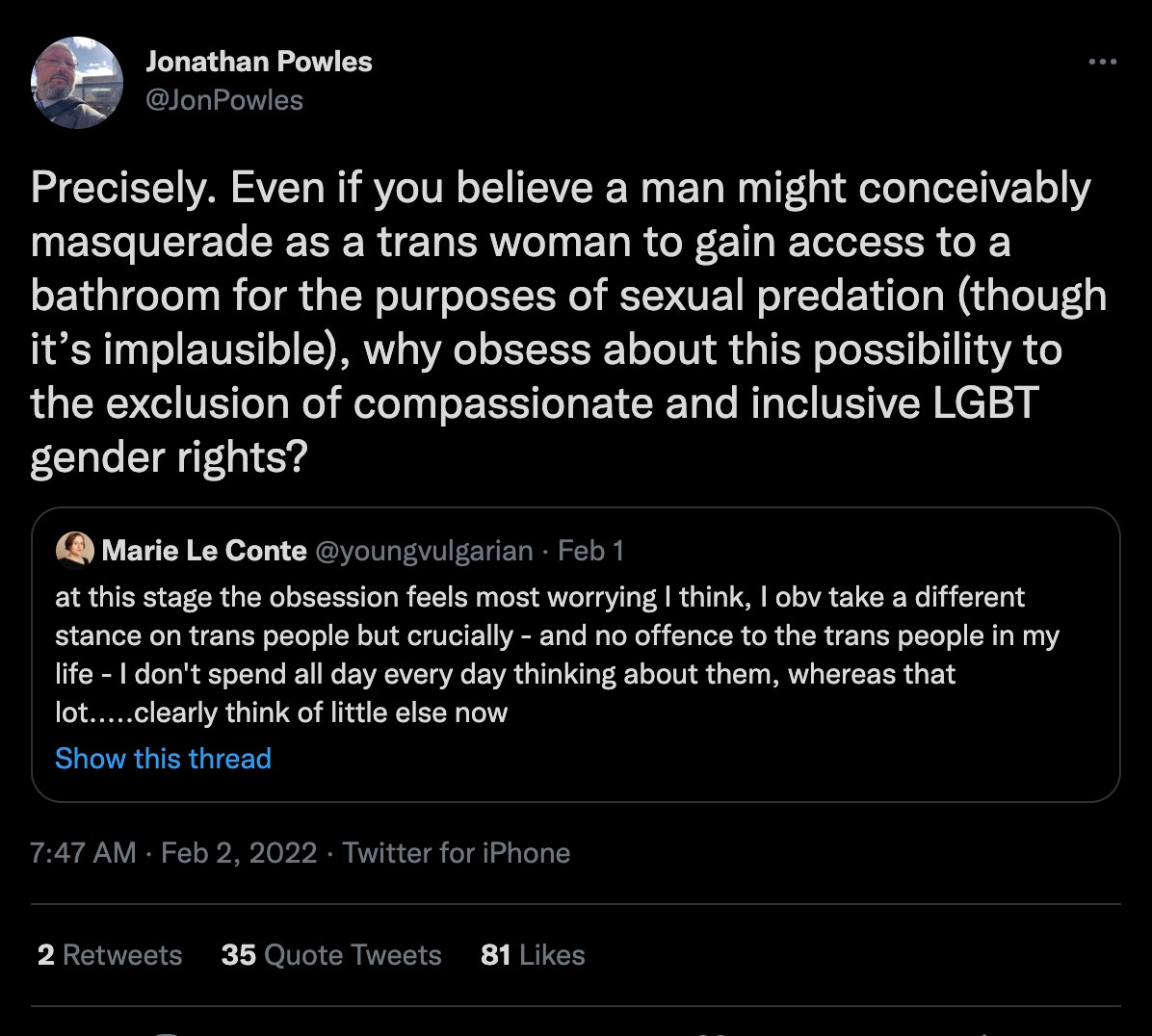Click the Twitter for iPhone source label
This screenshot has height=1036, width=1152.
click(x=457, y=853)
